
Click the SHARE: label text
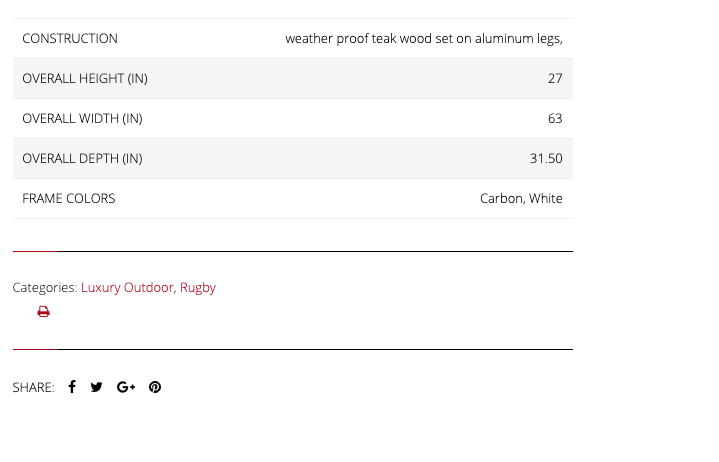click(33, 387)
